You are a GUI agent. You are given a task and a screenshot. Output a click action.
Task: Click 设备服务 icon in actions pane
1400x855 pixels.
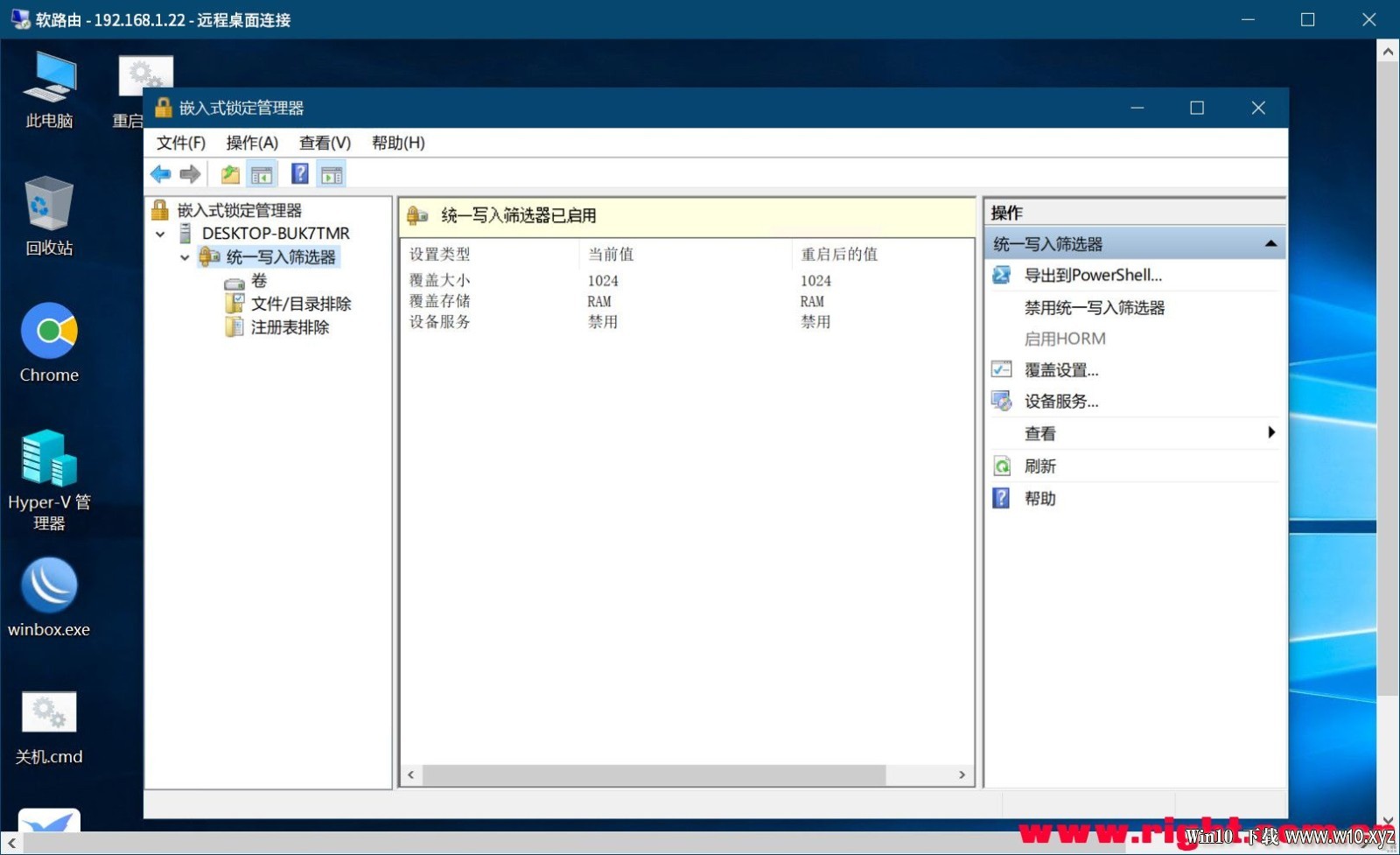coord(1002,402)
